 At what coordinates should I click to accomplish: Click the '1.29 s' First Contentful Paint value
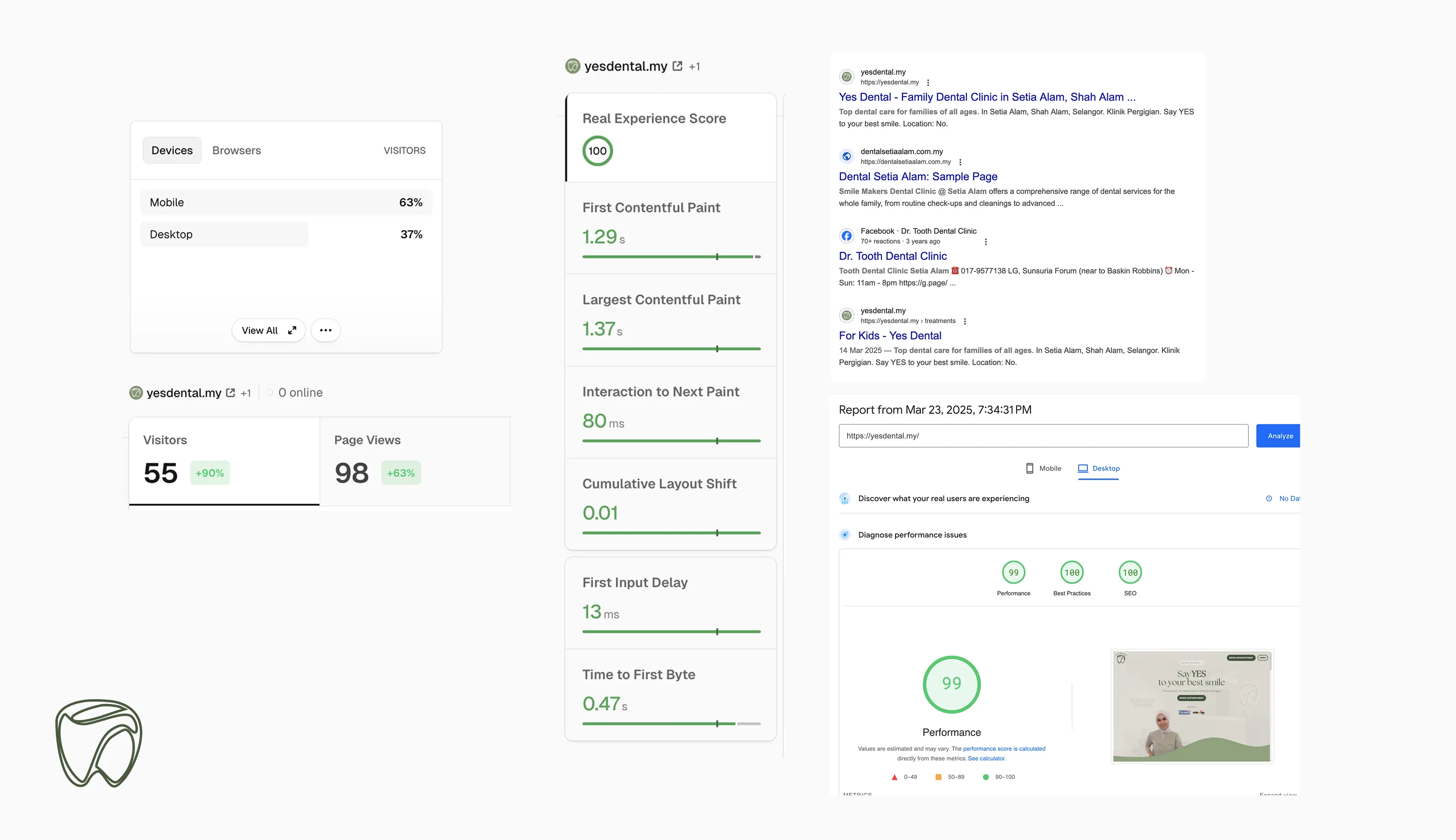[x=603, y=237]
